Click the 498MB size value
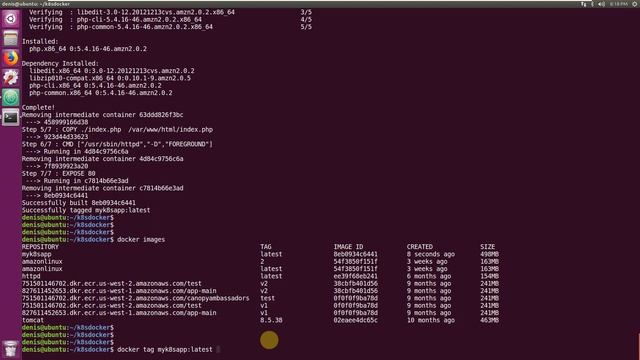 pyautogui.click(x=489, y=254)
